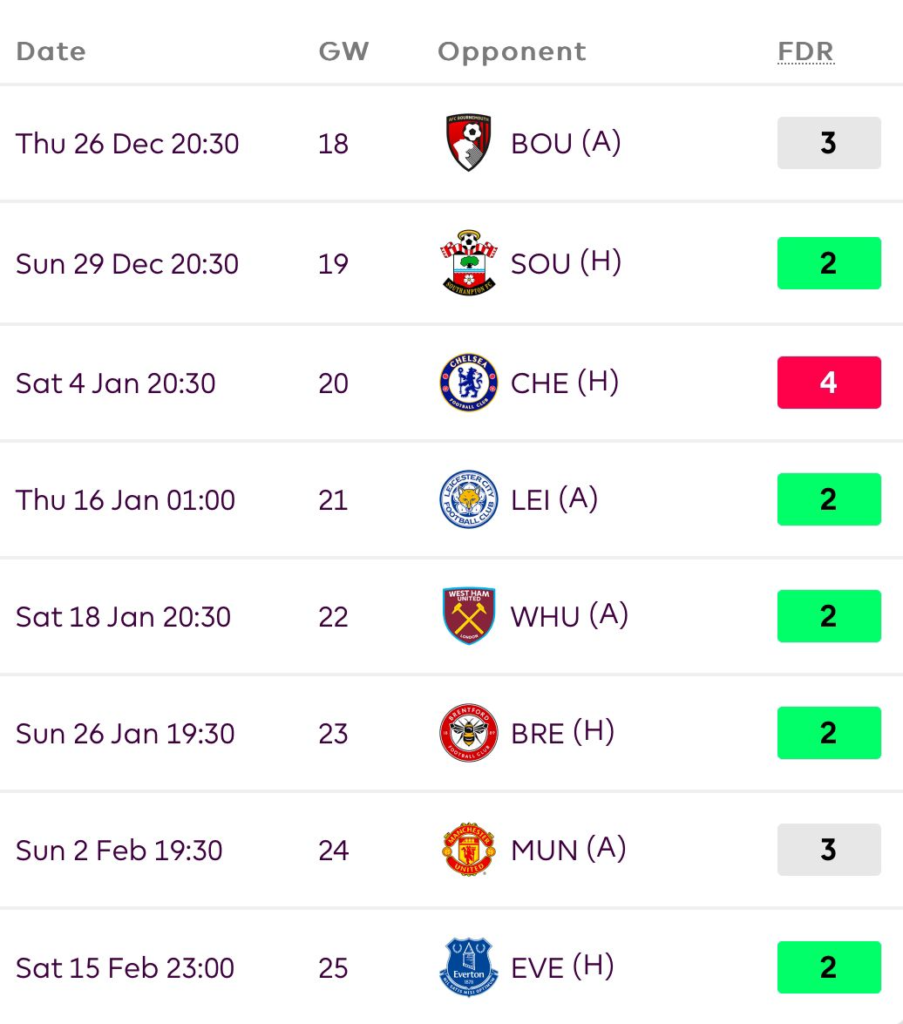The height and width of the screenshot is (1024, 903).
Task: Click the Leicester City club crest
Action: [x=468, y=499]
